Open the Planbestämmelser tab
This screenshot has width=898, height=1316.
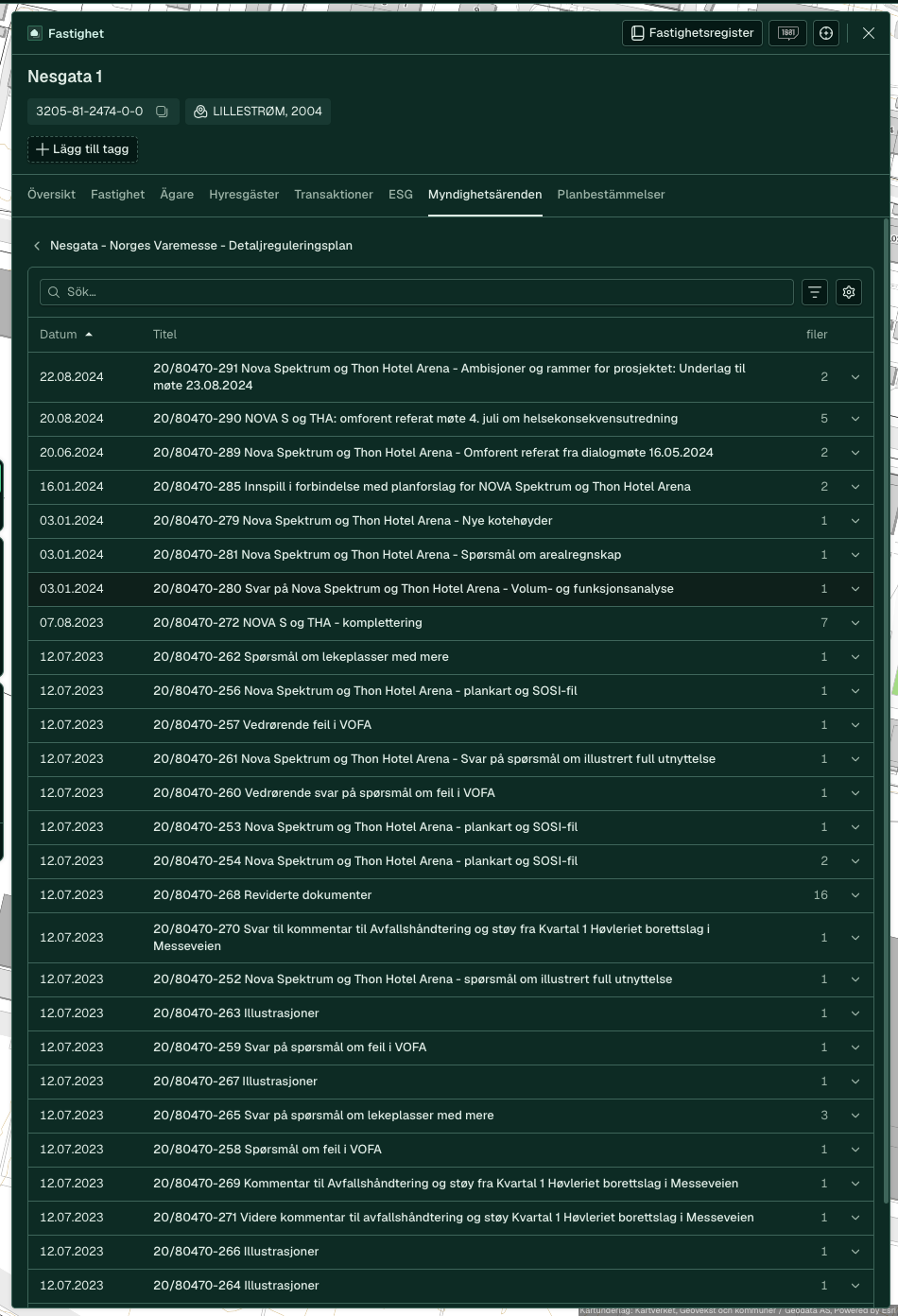(x=611, y=195)
